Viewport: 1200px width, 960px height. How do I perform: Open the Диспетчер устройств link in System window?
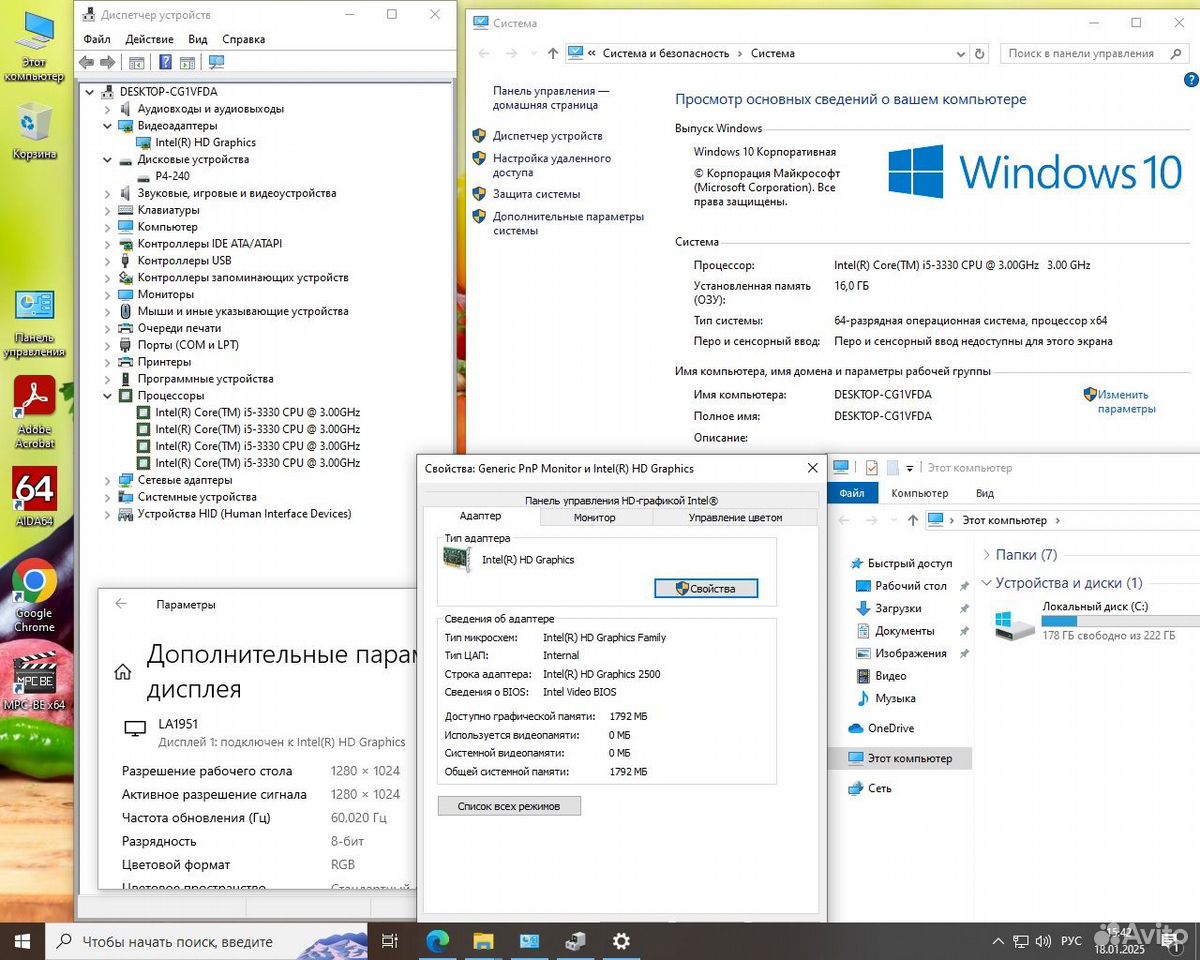[x=548, y=135]
